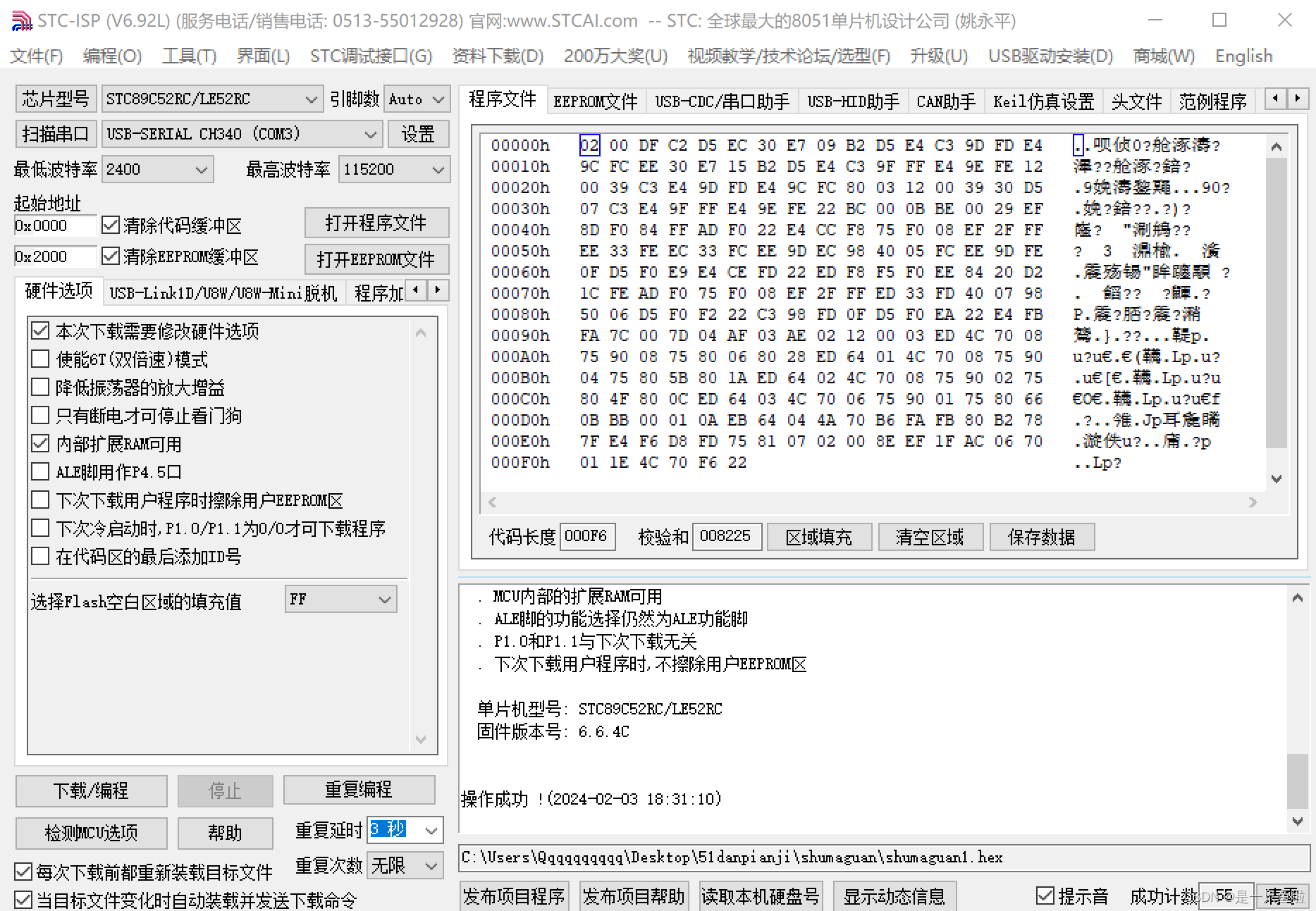The width and height of the screenshot is (1316, 911).
Task: Click hardware options list scroll up arrow
Action: (x=421, y=333)
